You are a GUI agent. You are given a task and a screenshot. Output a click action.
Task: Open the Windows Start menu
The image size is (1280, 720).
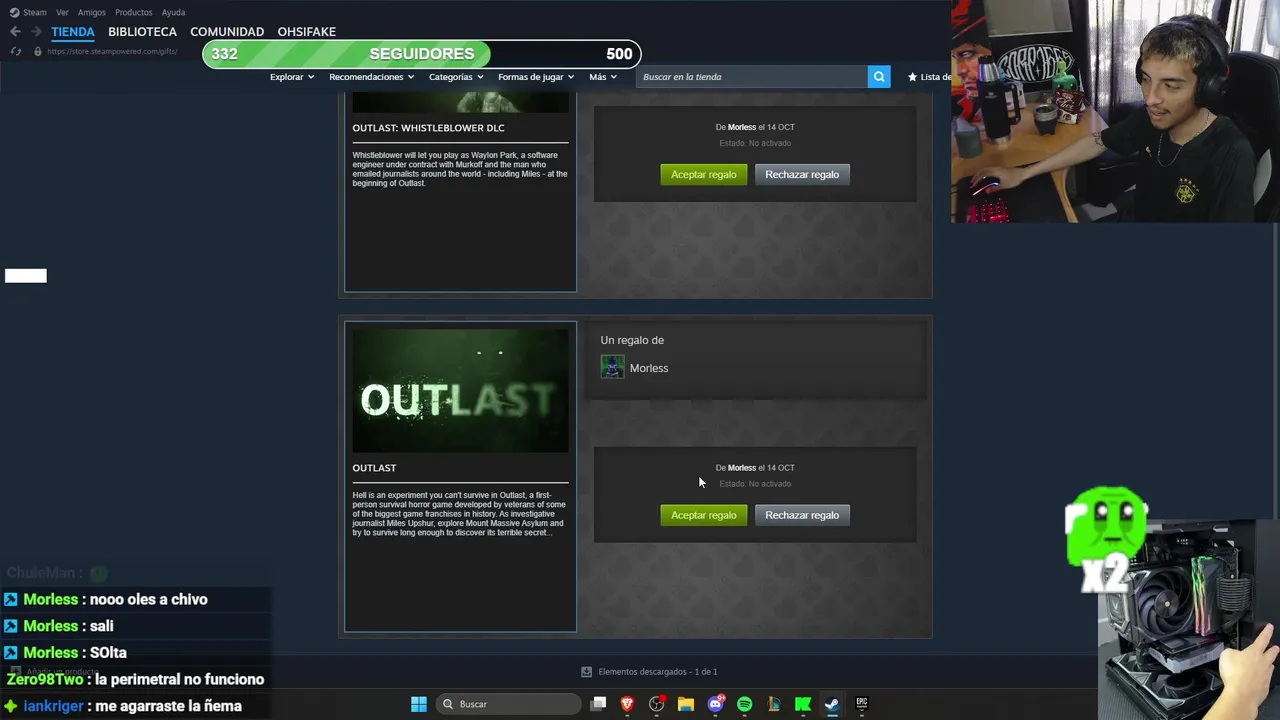tap(419, 704)
